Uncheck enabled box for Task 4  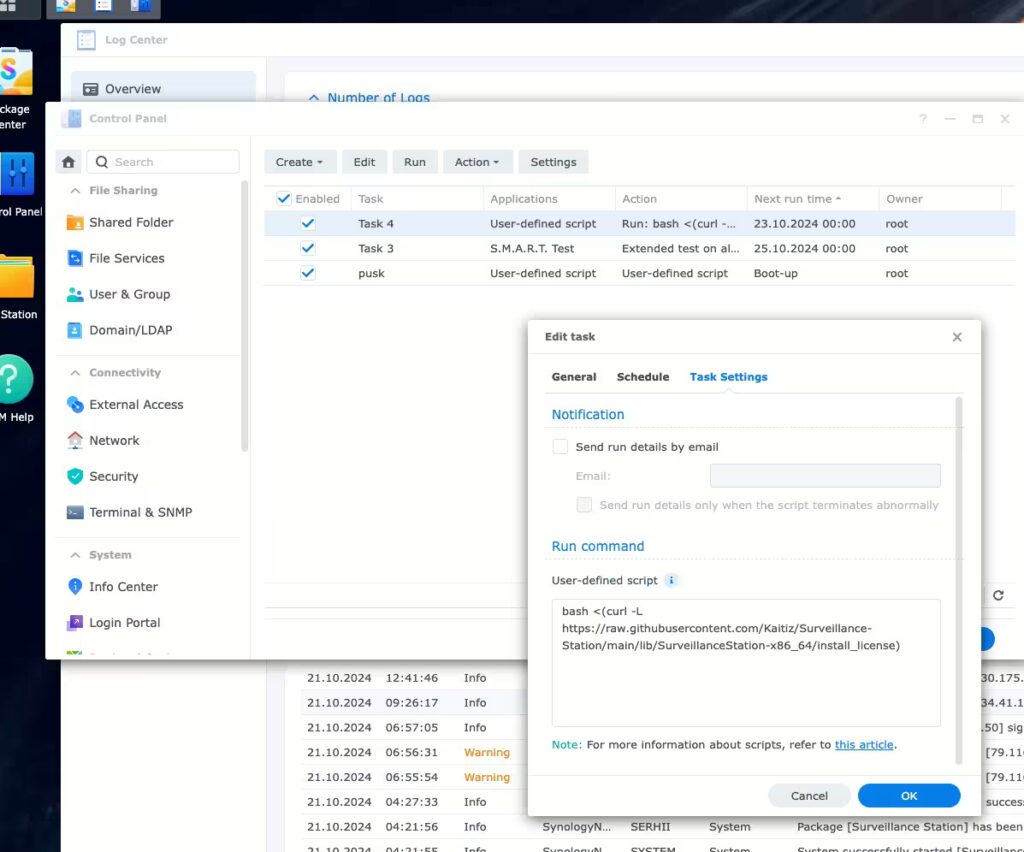pyautogui.click(x=308, y=224)
